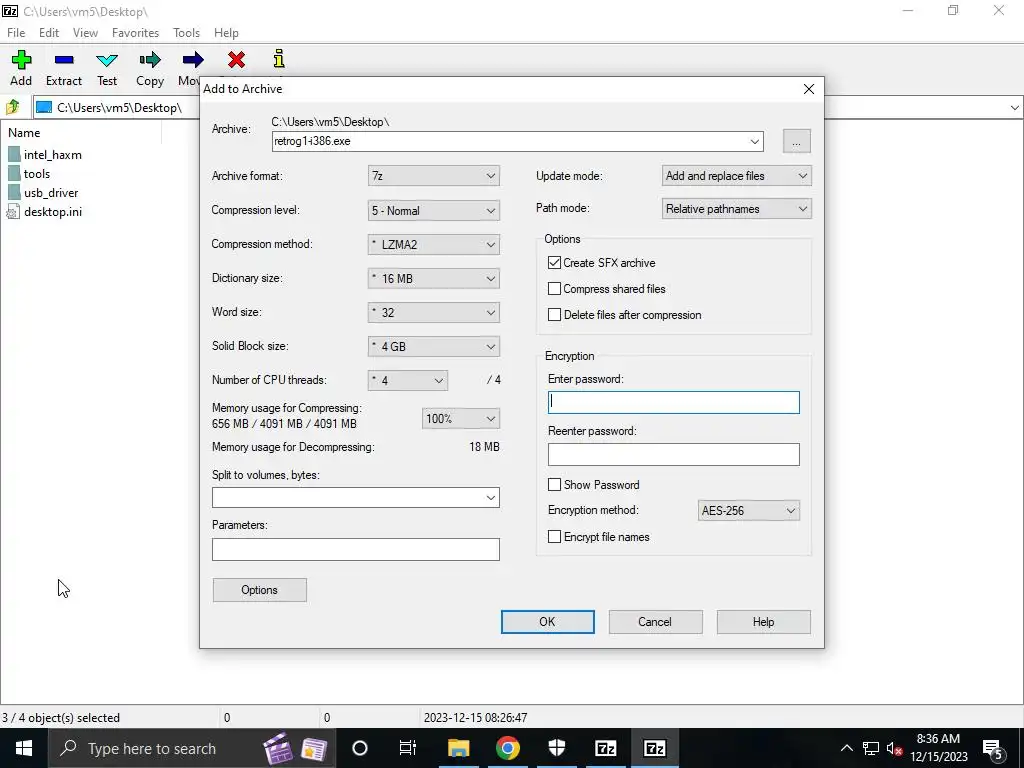1024x768 pixels.
Task: Focus the Reenter password field
Action: click(673, 455)
